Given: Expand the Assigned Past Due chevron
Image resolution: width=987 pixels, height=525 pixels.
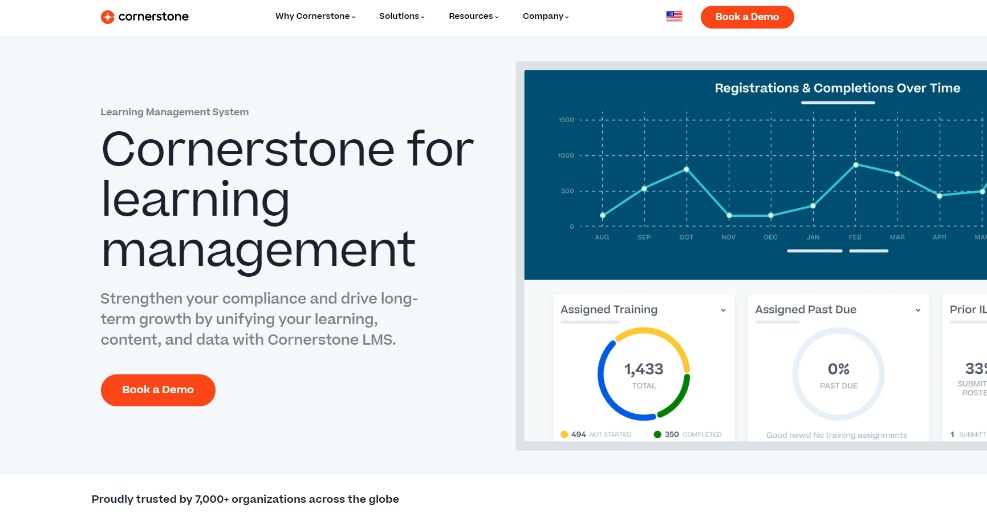Looking at the screenshot, I should [918, 310].
